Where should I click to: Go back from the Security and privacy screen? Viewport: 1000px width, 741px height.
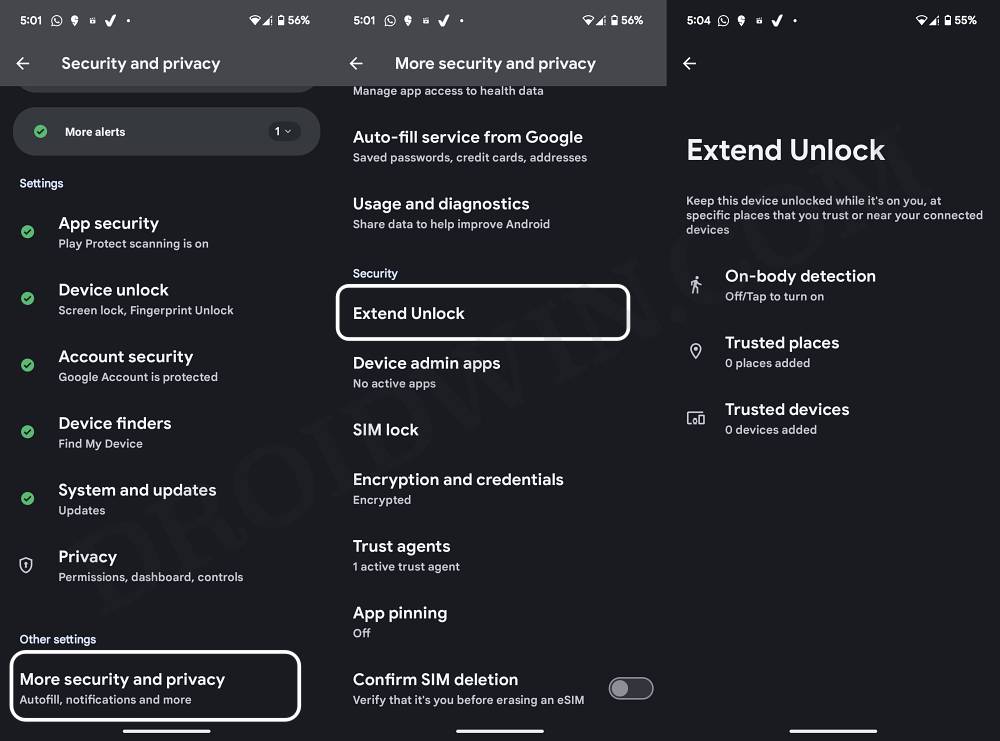pos(22,63)
